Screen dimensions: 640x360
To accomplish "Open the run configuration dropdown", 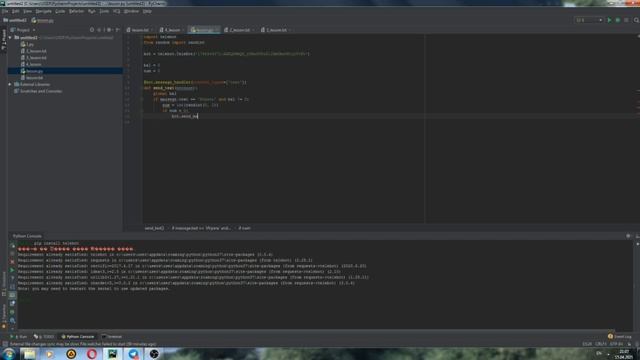I will (589, 20).
